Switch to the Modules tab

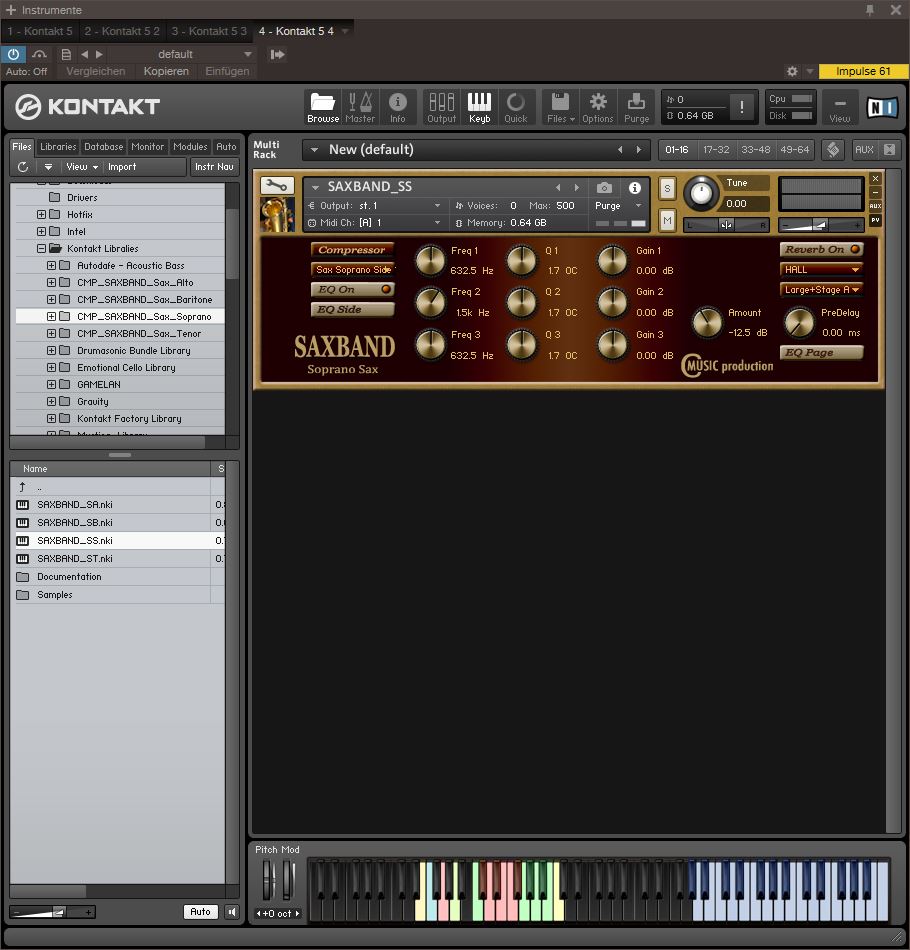point(190,147)
